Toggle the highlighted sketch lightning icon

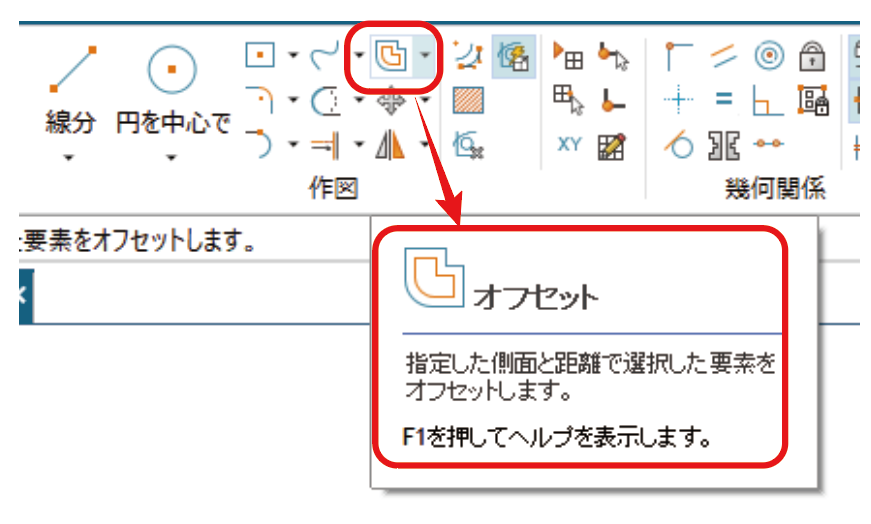coord(514,56)
